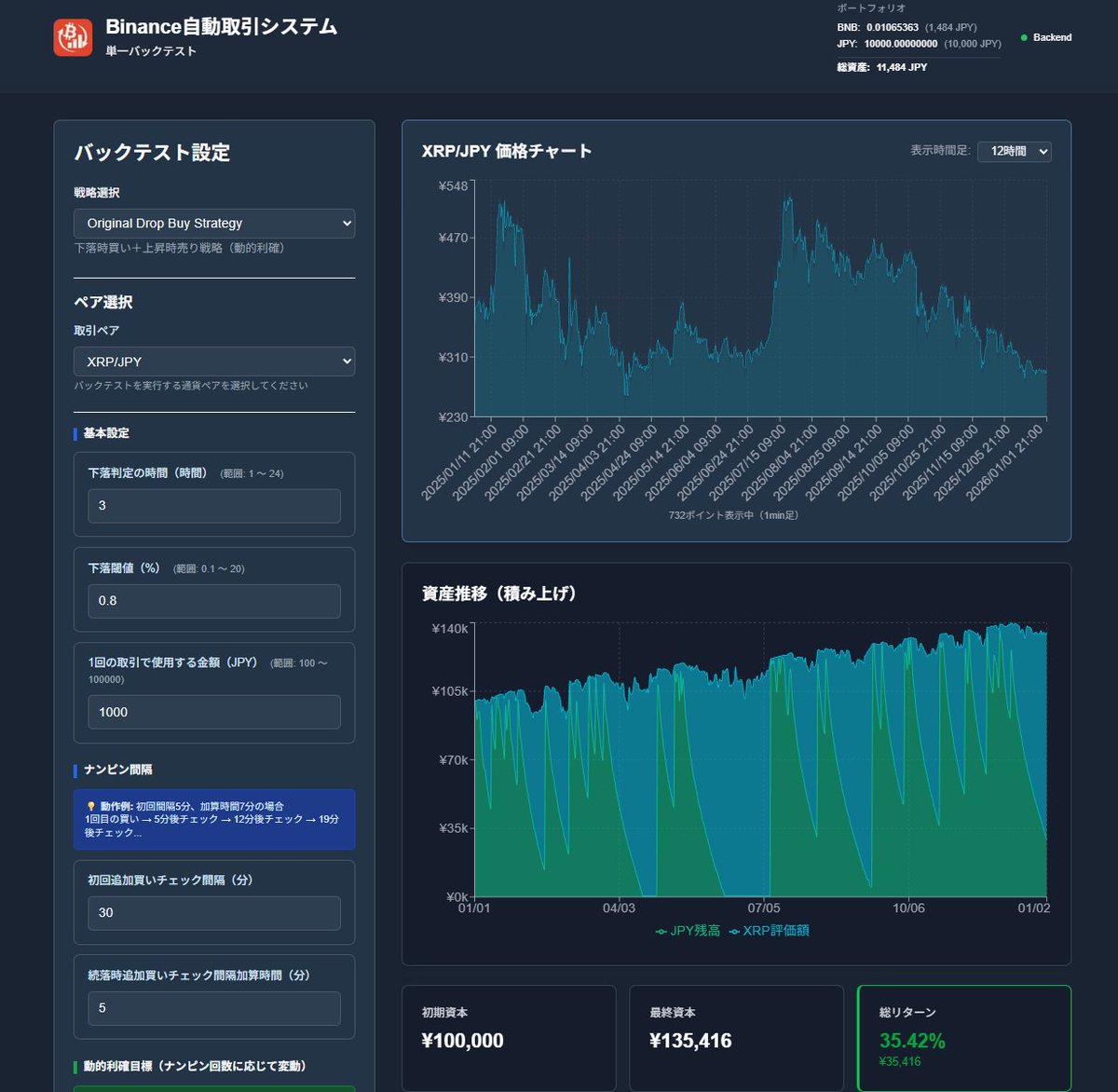The width and height of the screenshot is (1118, 1092).
Task: Click the 下落判定の時間 input field
Action: pos(214,505)
